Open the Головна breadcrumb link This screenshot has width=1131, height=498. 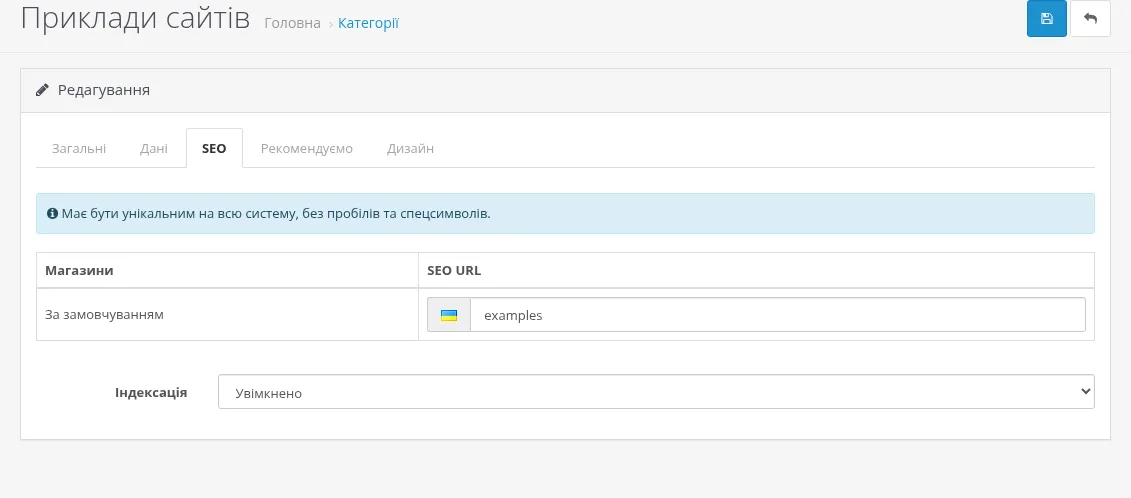point(292,23)
